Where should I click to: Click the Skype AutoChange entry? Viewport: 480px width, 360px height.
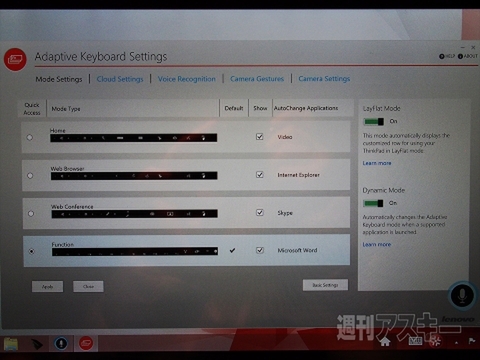coord(285,213)
